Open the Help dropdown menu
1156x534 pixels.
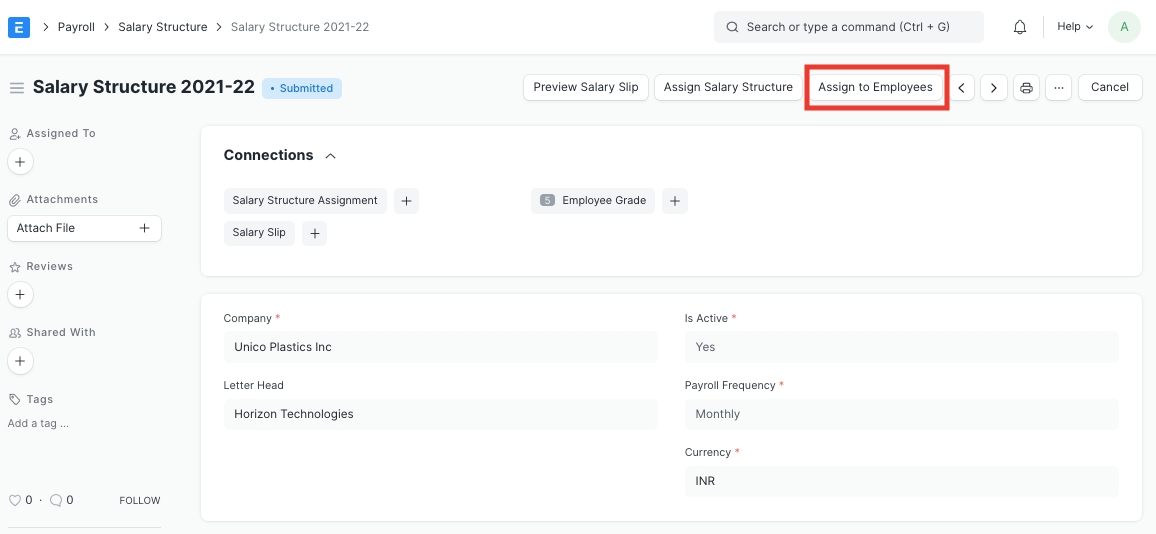(x=1075, y=27)
